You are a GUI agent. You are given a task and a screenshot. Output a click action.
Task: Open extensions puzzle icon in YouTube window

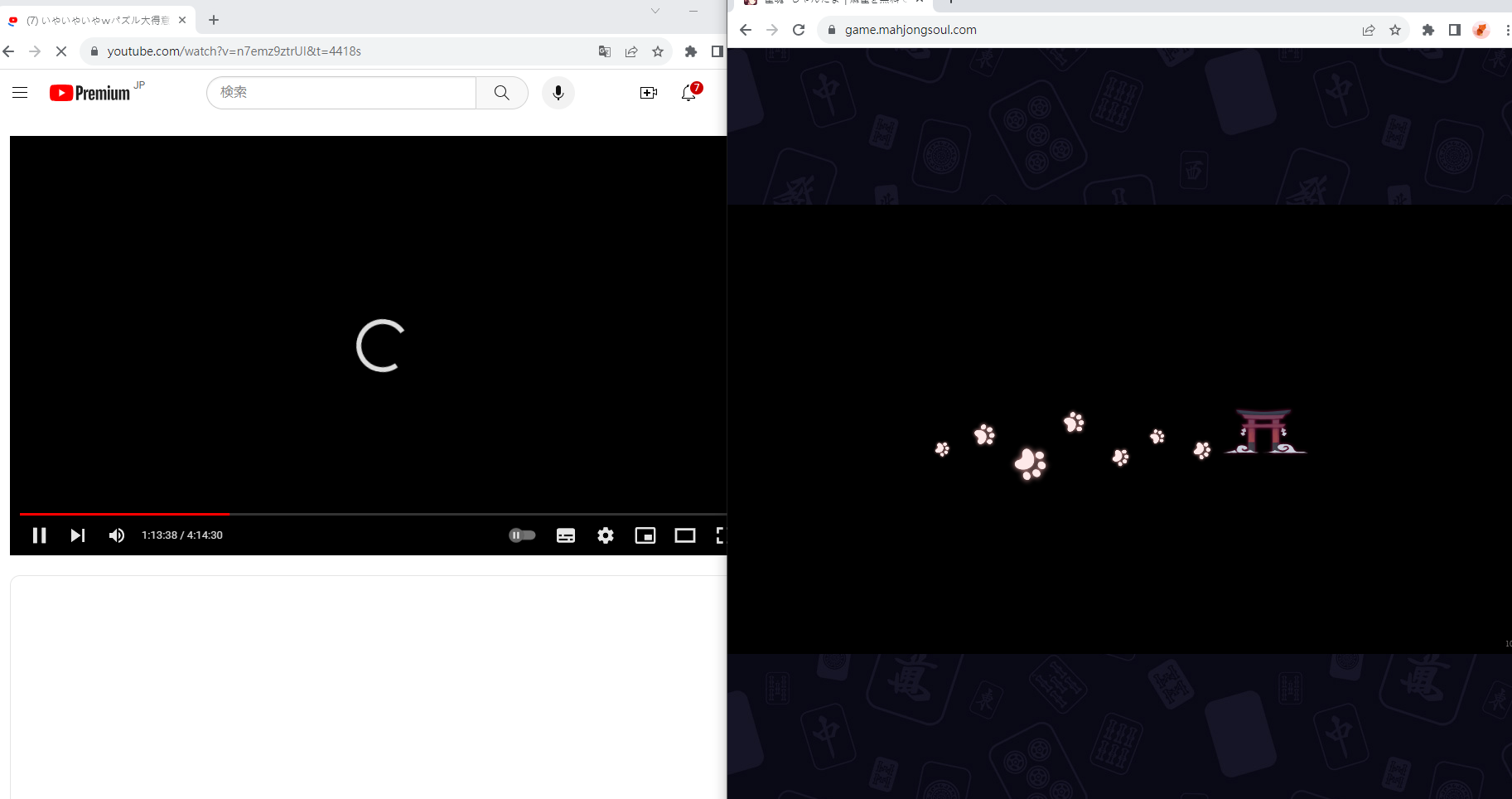[x=691, y=51]
